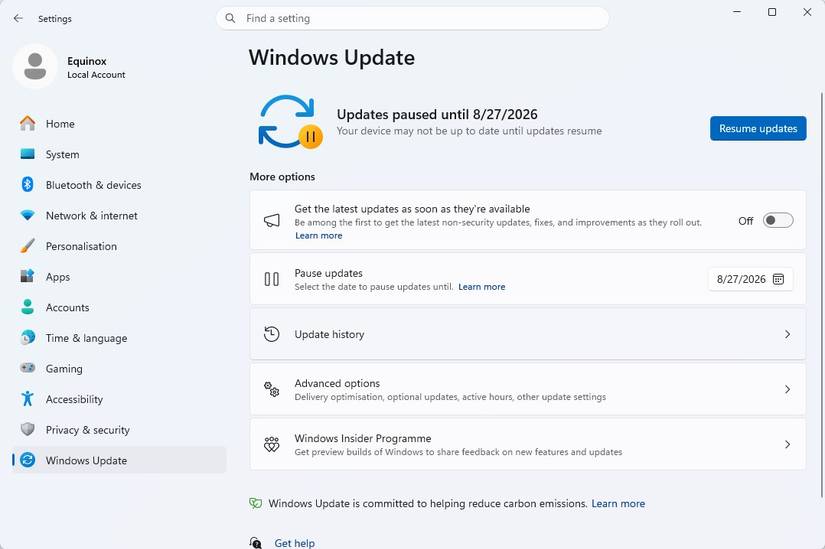Click Learn more under latest updates
Screen dimensions: 825x549
click(318, 236)
